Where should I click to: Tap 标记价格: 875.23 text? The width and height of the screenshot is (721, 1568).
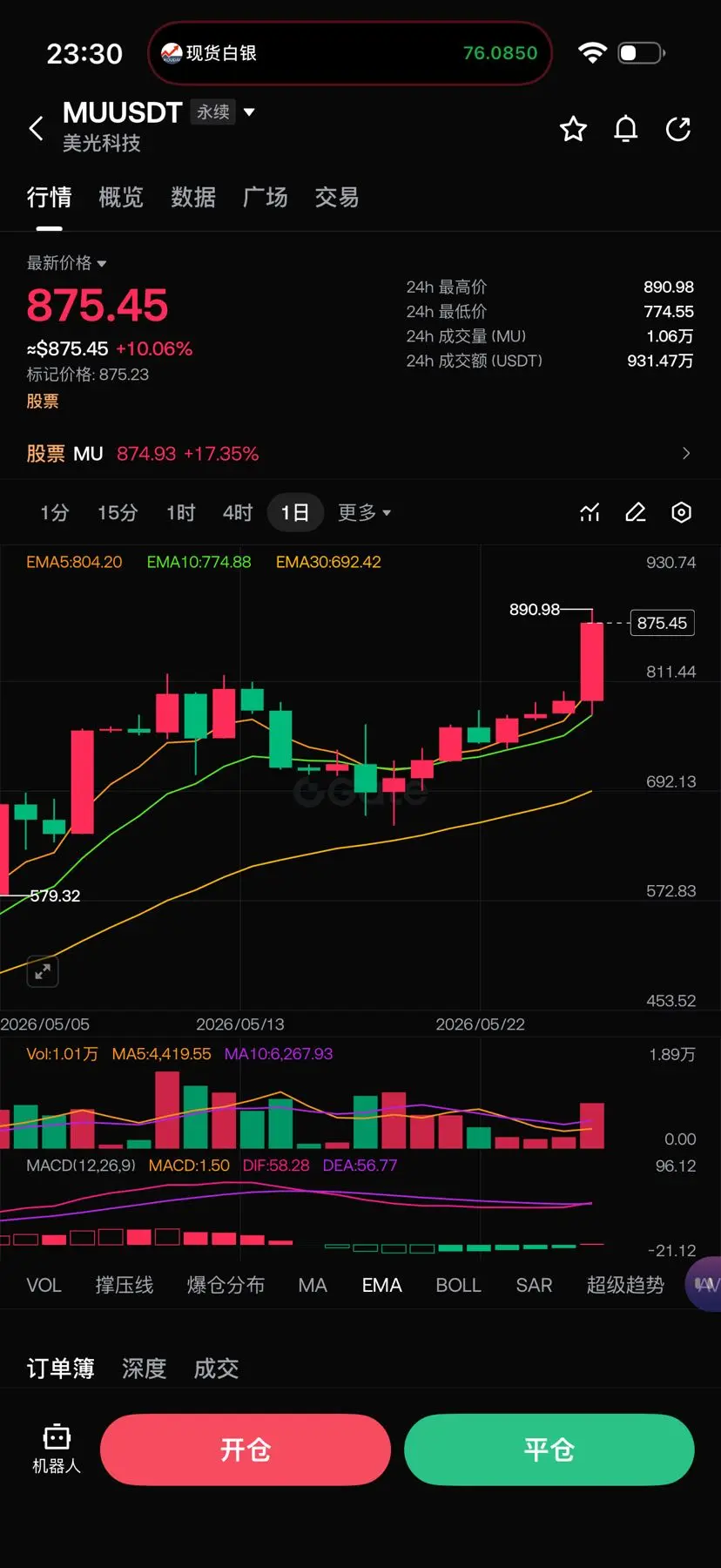(x=88, y=375)
